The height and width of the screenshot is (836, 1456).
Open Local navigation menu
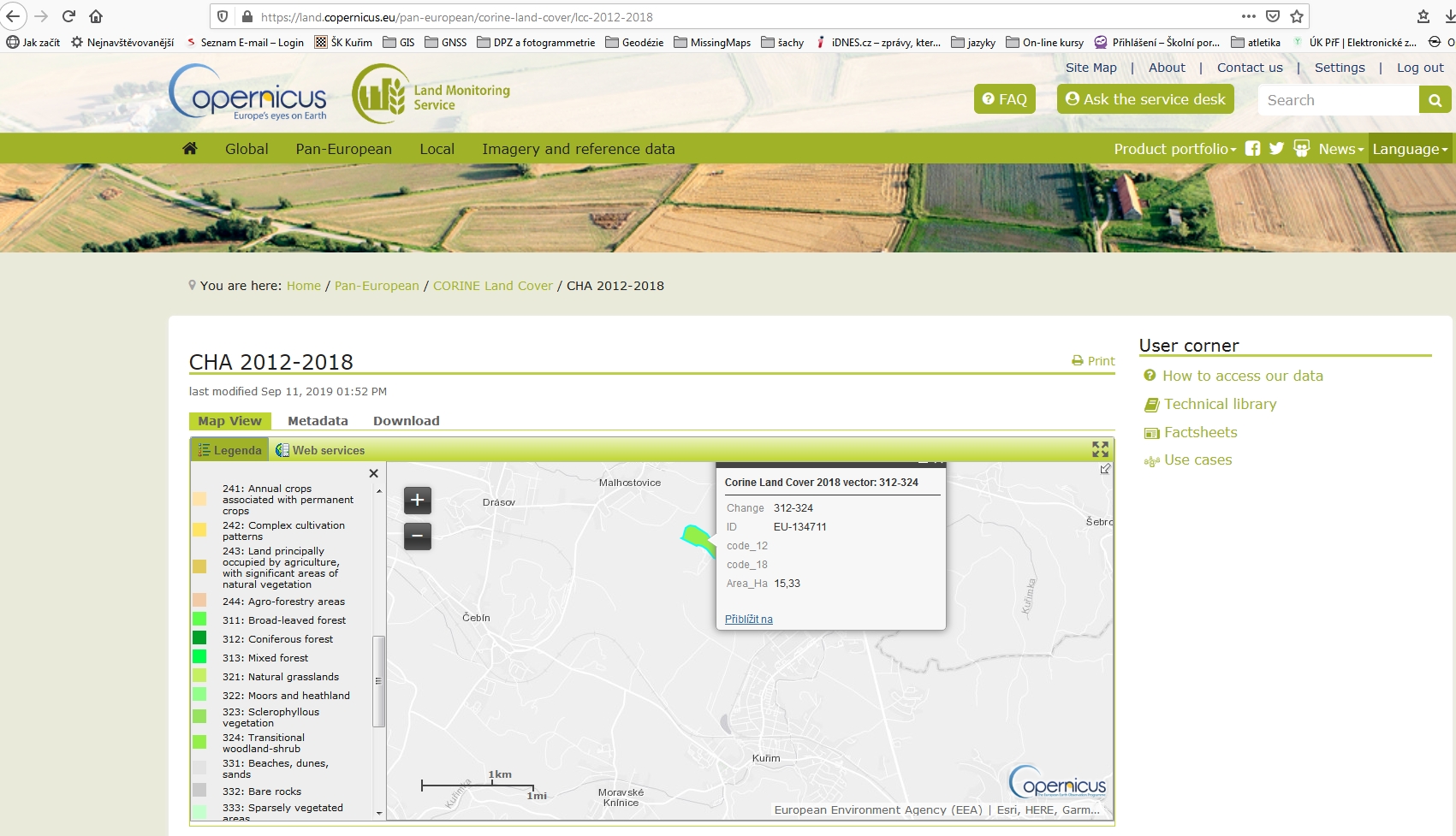(x=437, y=148)
